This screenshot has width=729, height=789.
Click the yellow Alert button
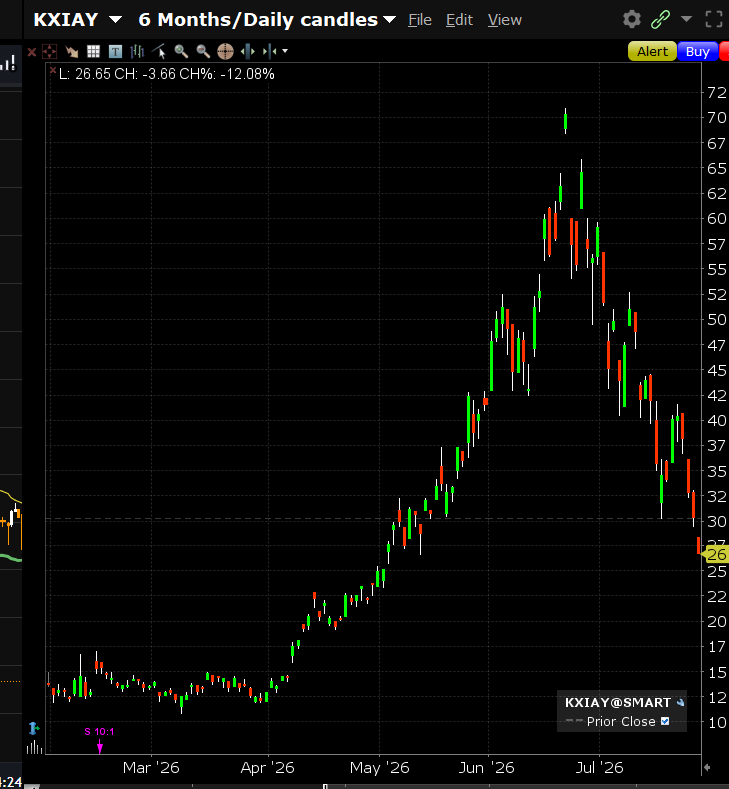(652, 51)
